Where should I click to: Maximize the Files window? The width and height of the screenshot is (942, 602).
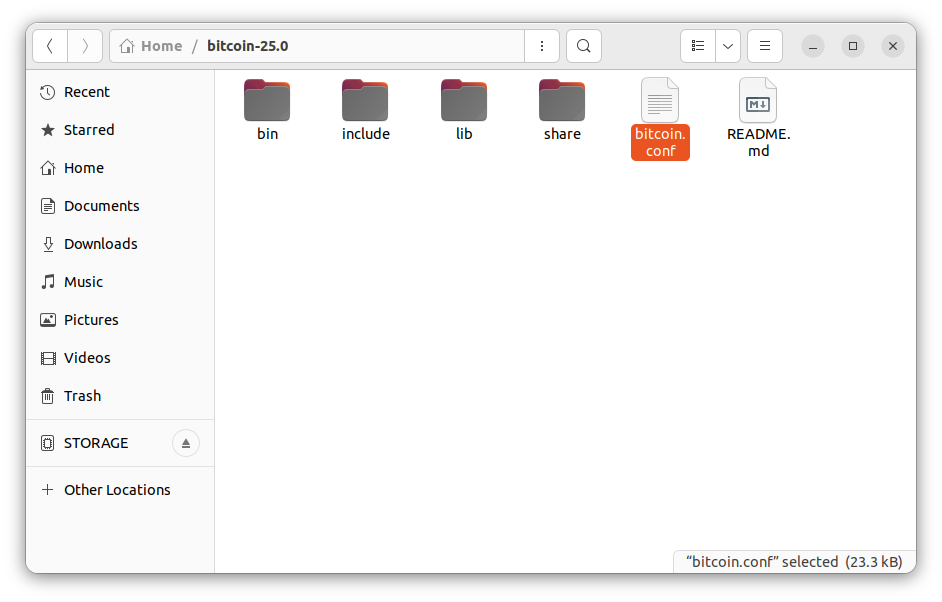coord(852,46)
